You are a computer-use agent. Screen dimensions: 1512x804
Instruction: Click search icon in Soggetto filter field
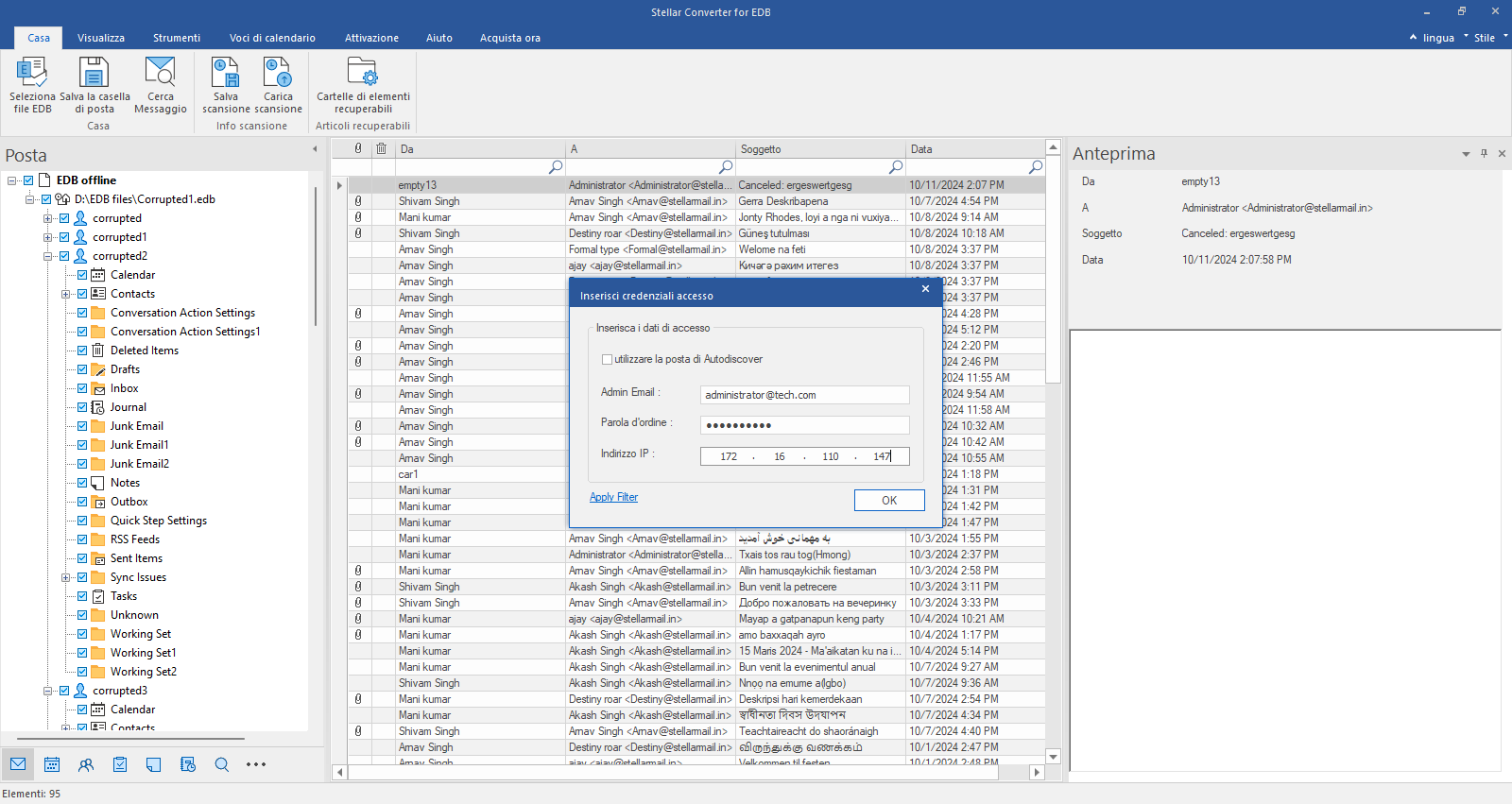point(896,166)
